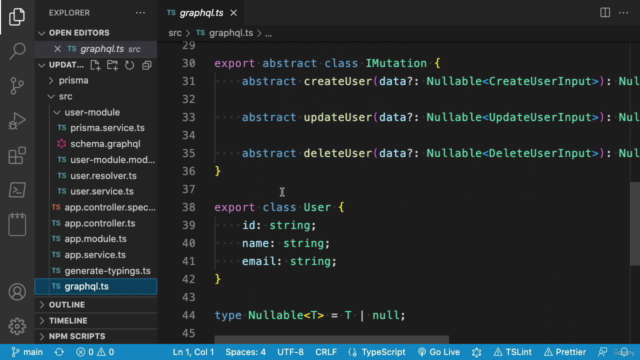Collapse the user-module folder
This screenshot has width=640, height=360.
pos(96,112)
